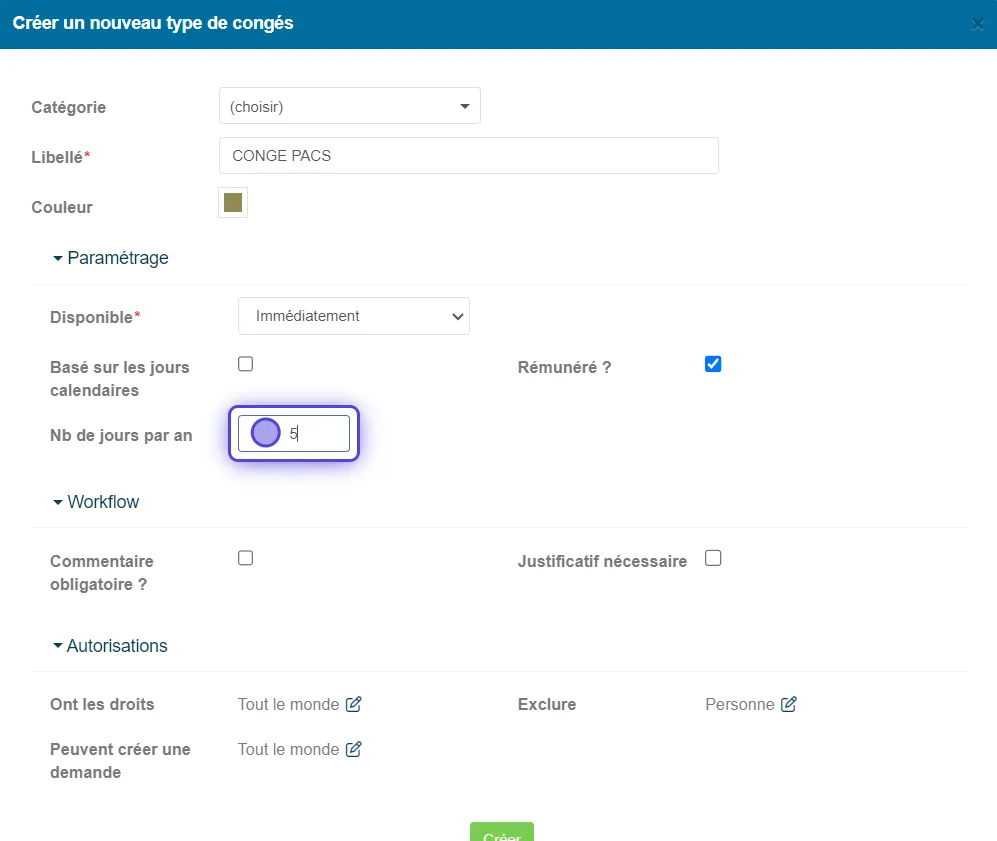Open the Catégorie dropdown
The height and width of the screenshot is (841, 997).
point(350,106)
